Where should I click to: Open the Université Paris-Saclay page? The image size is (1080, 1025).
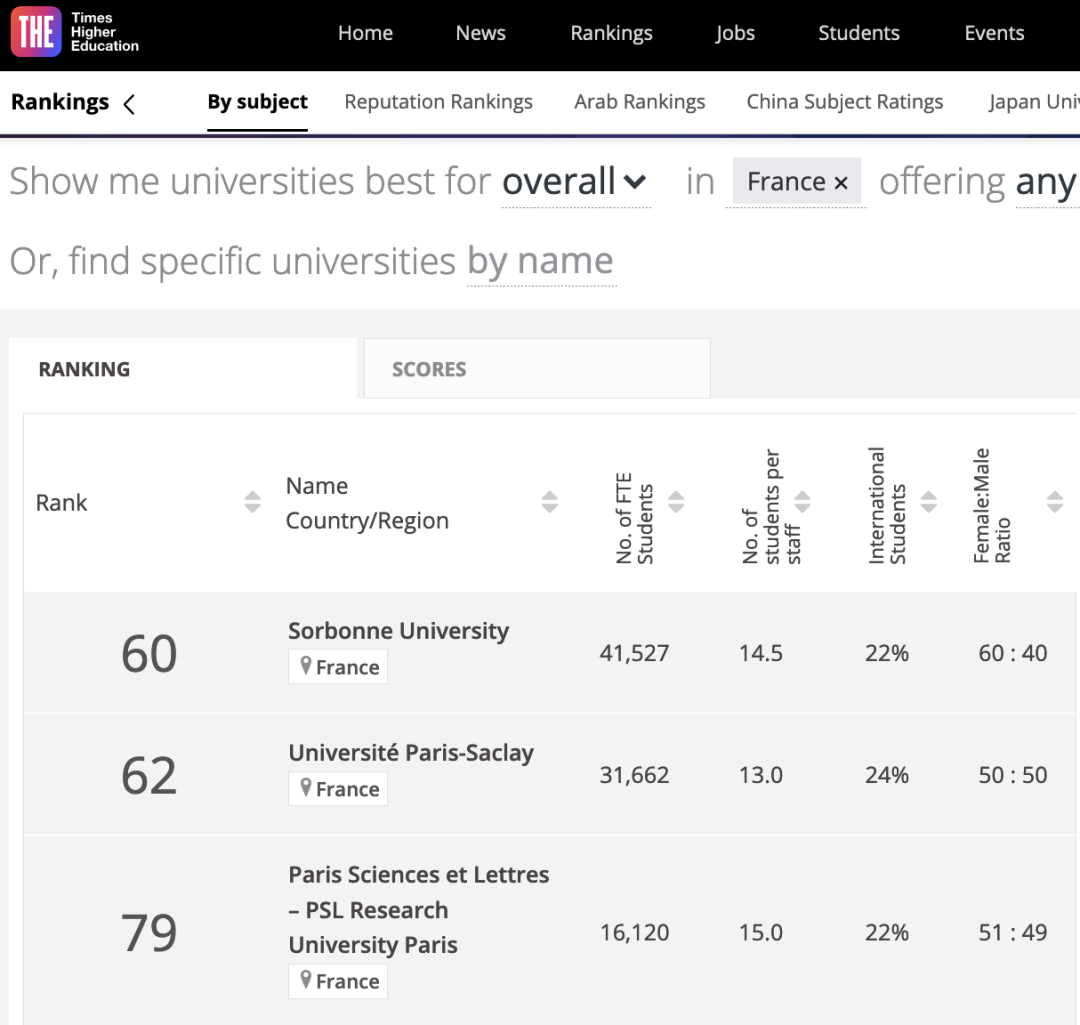(411, 753)
